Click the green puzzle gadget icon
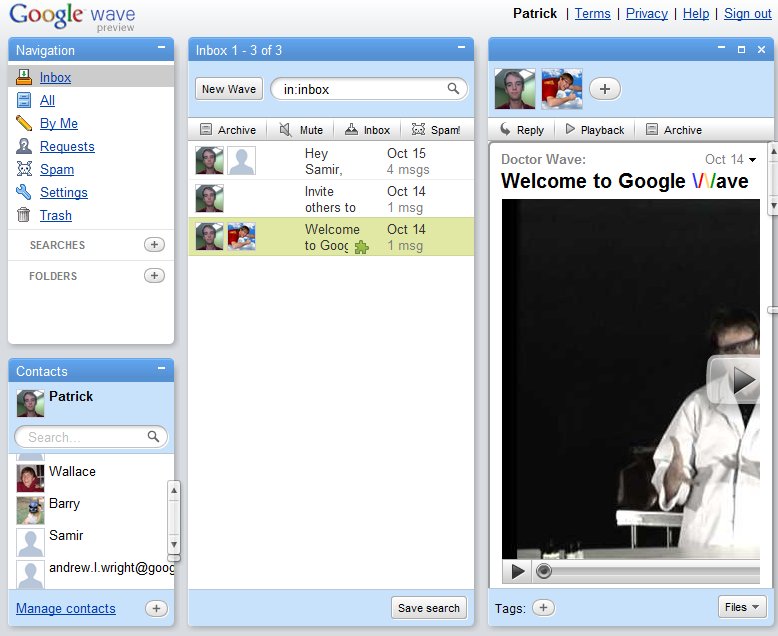This screenshot has height=636, width=778. coord(362,247)
